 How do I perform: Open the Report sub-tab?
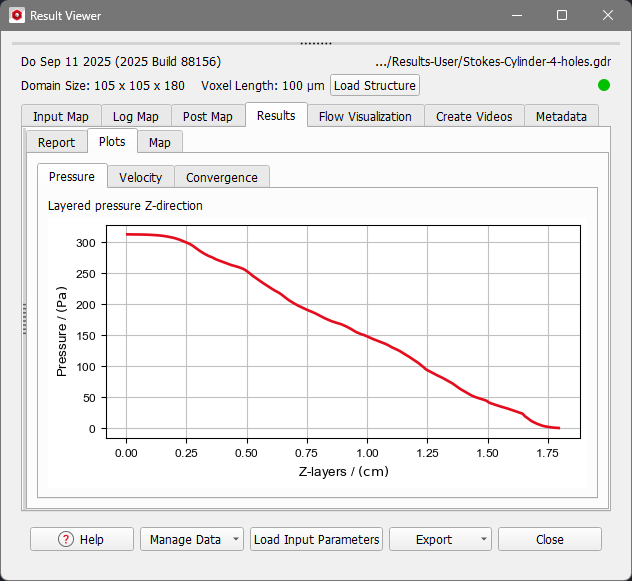point(56,143)
